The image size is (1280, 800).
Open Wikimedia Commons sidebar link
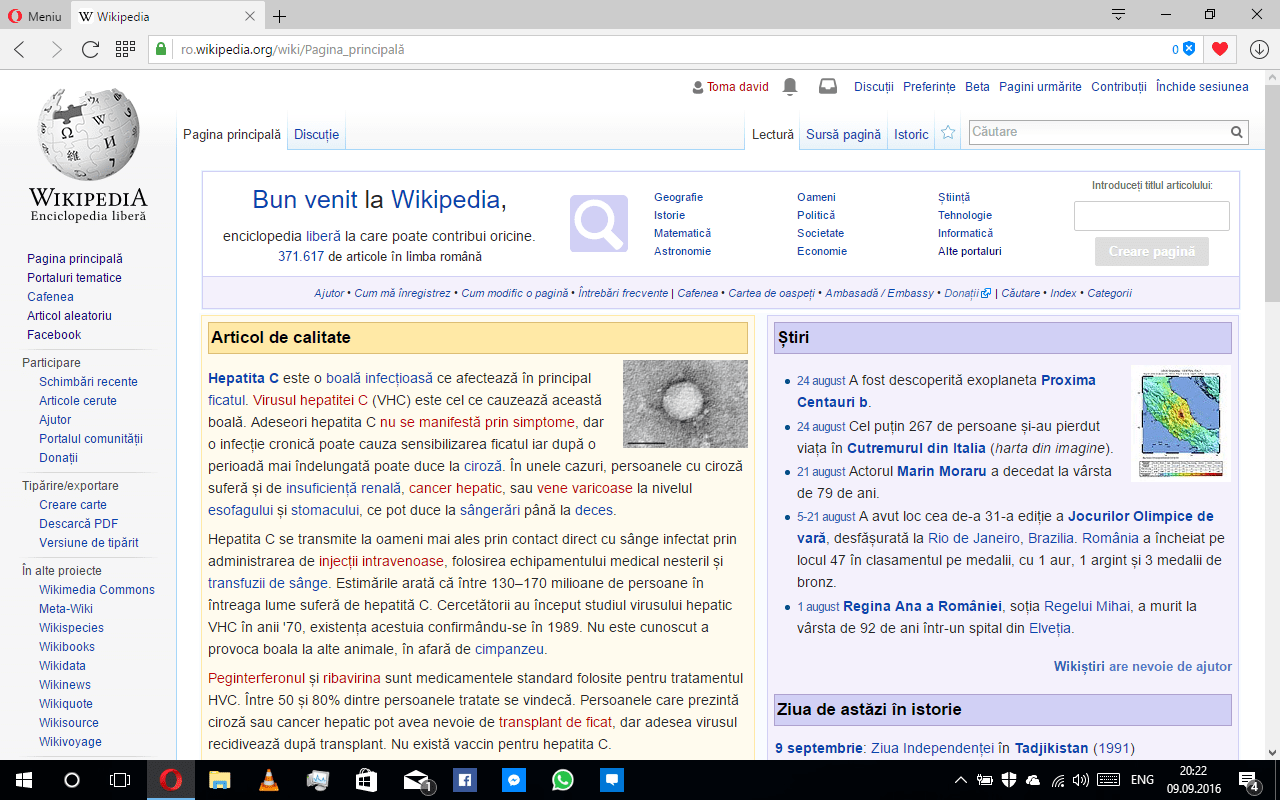pos(97,590)
